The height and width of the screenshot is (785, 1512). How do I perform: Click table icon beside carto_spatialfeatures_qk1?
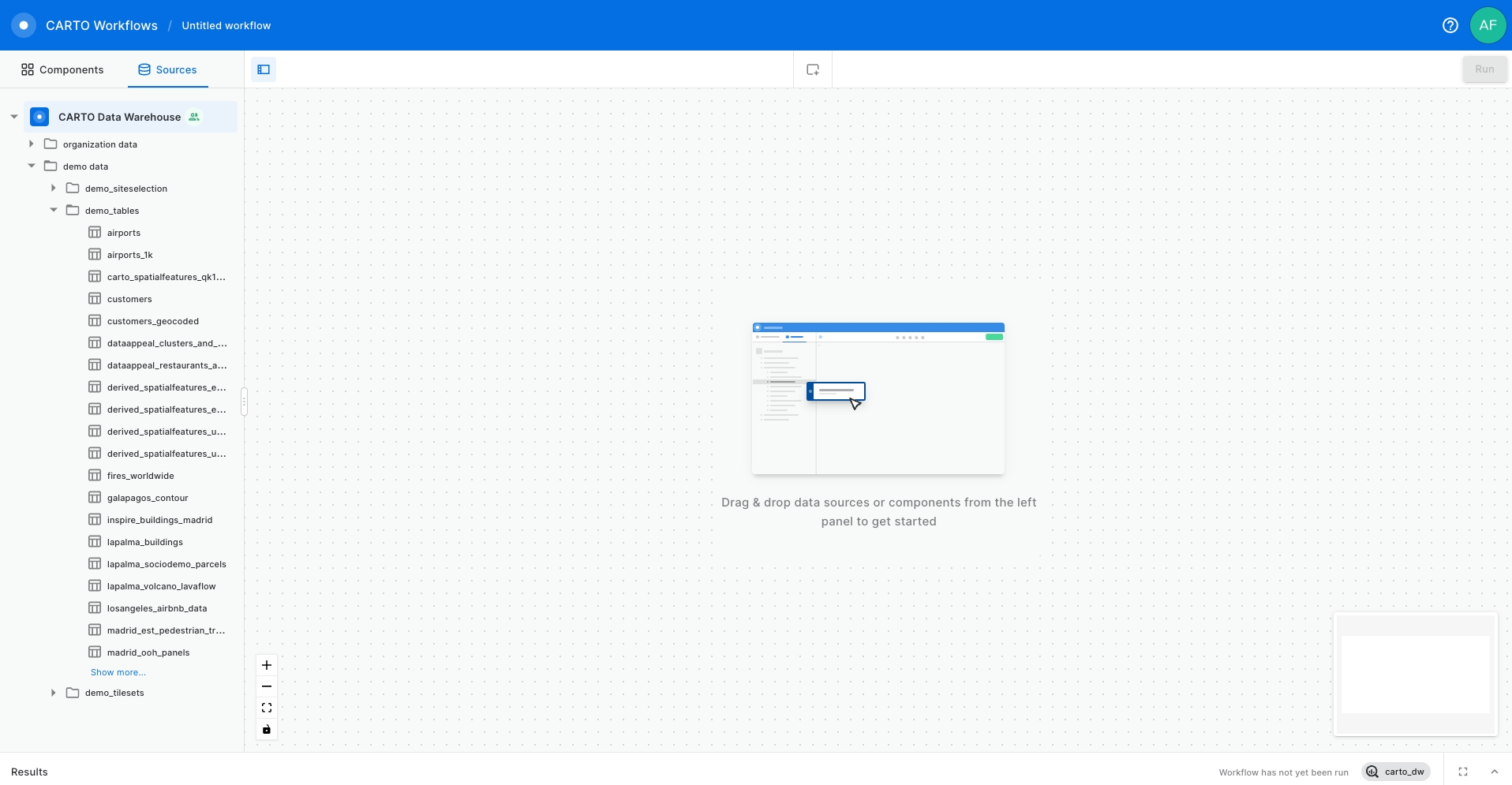[95, 276]
